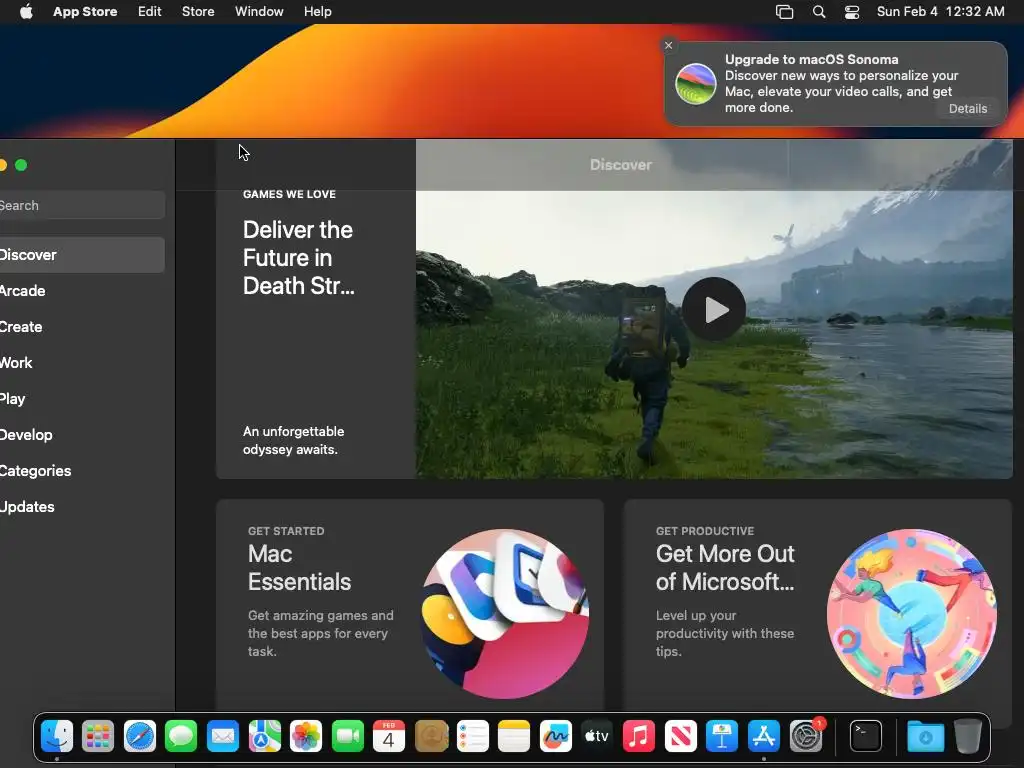
Task: Open Mail app in Dock
Action: pos(223,737)
